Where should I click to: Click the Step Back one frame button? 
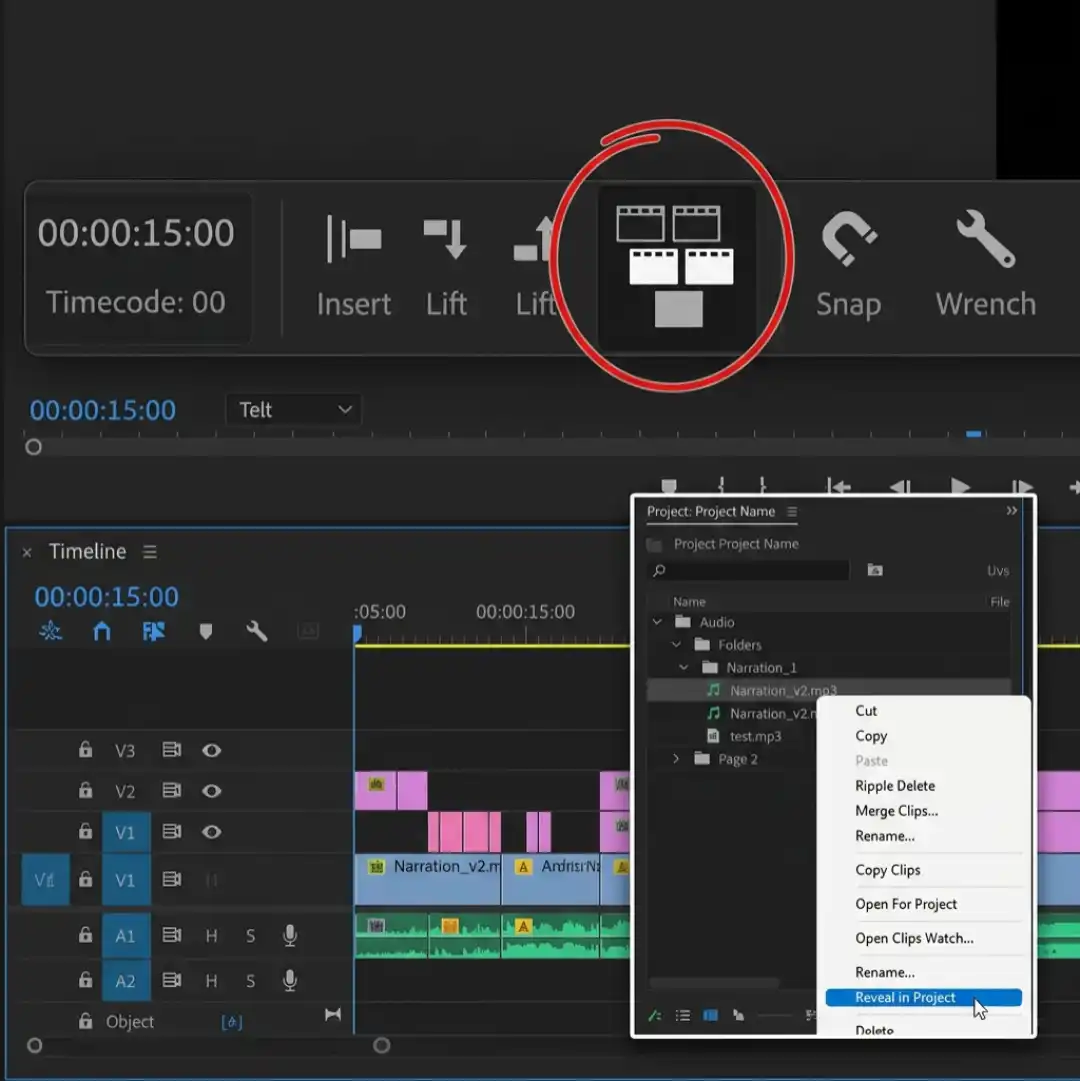point(900,487)
